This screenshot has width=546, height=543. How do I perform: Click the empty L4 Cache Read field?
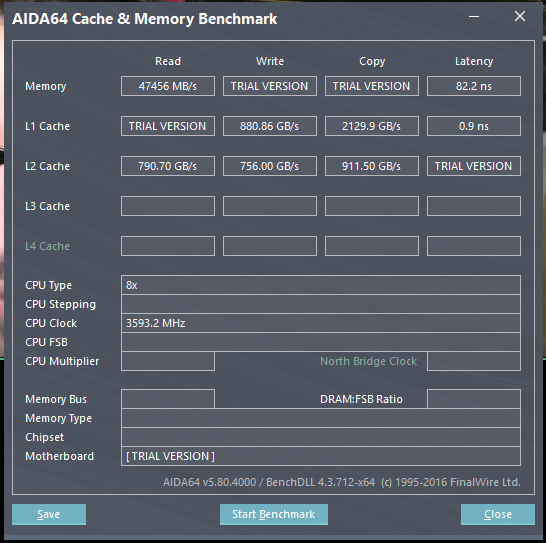pos(168,246)
